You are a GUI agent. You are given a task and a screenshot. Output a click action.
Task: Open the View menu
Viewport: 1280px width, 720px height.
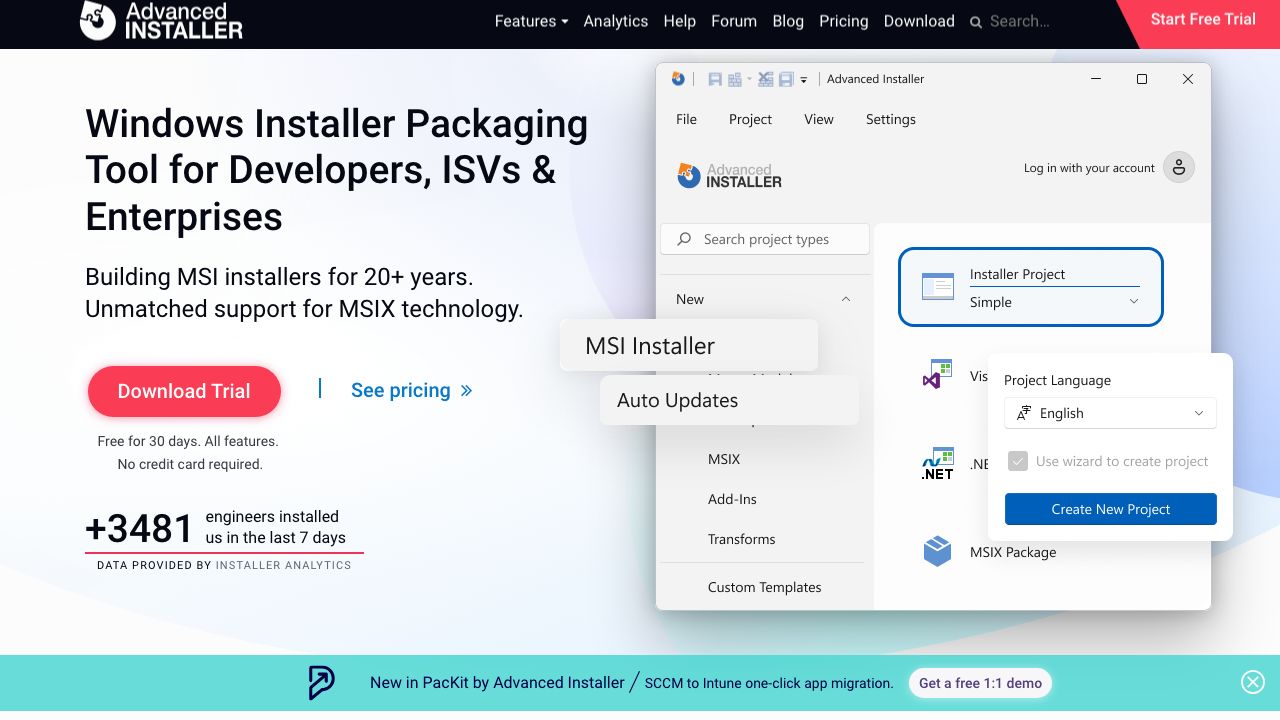point(818,119)
